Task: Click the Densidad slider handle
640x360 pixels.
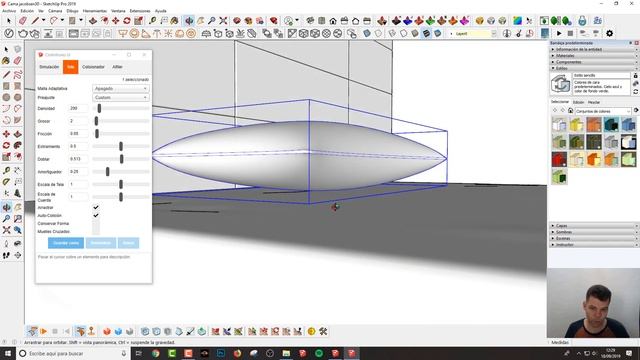Action: click(99, 109)
